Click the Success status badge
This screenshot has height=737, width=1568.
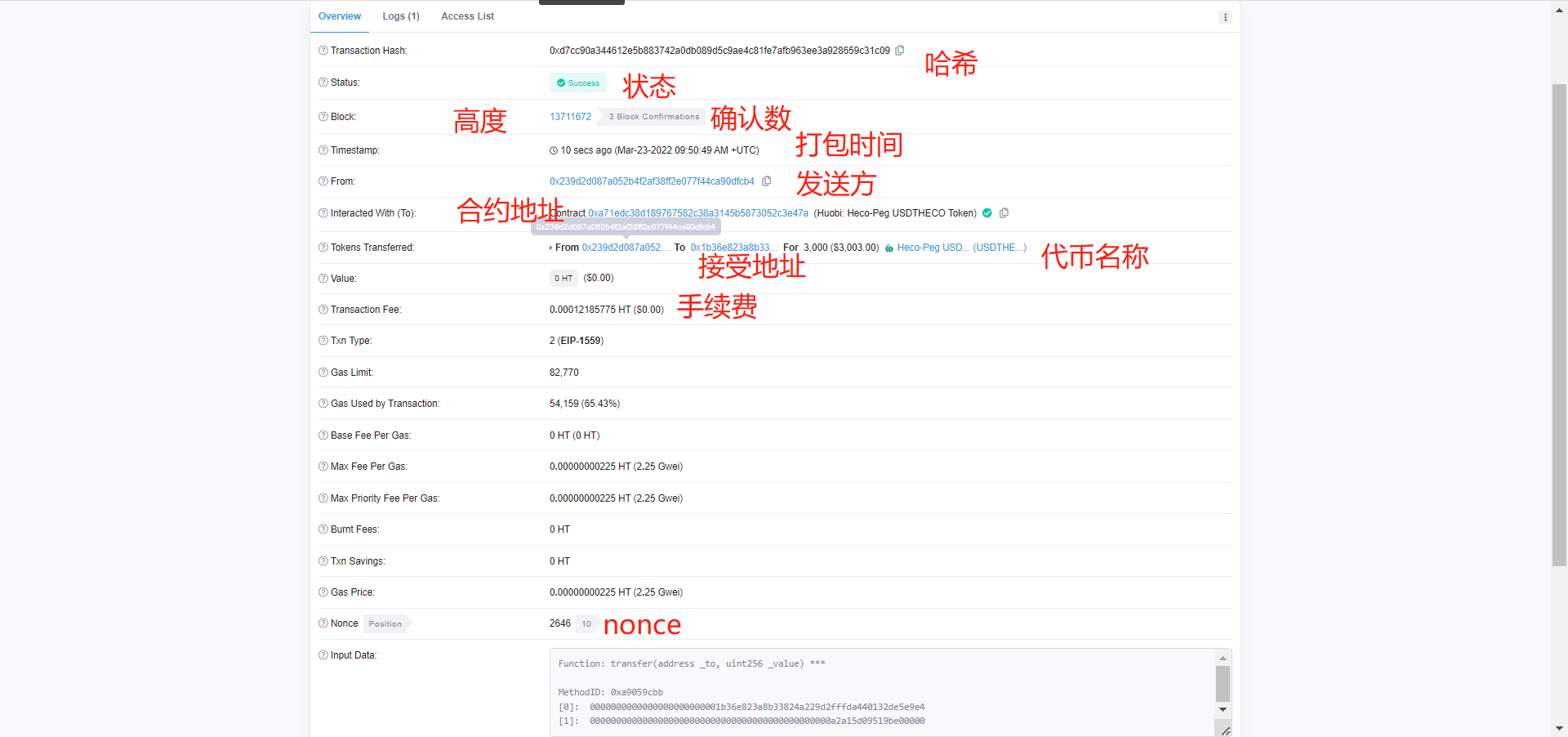point(577,83)
